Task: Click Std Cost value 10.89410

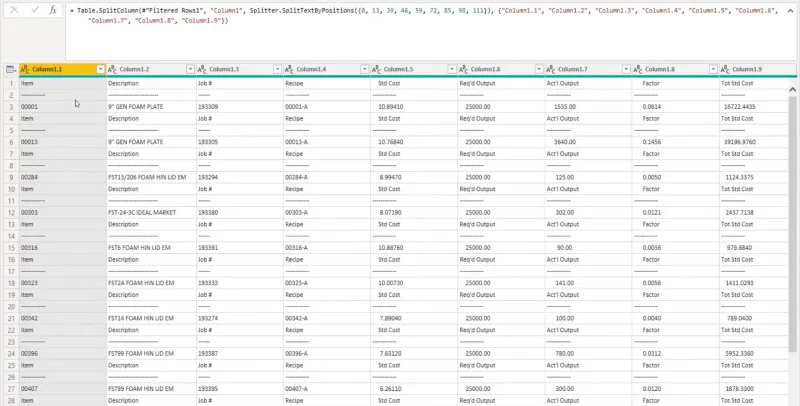Action: (x=414, y=107)
